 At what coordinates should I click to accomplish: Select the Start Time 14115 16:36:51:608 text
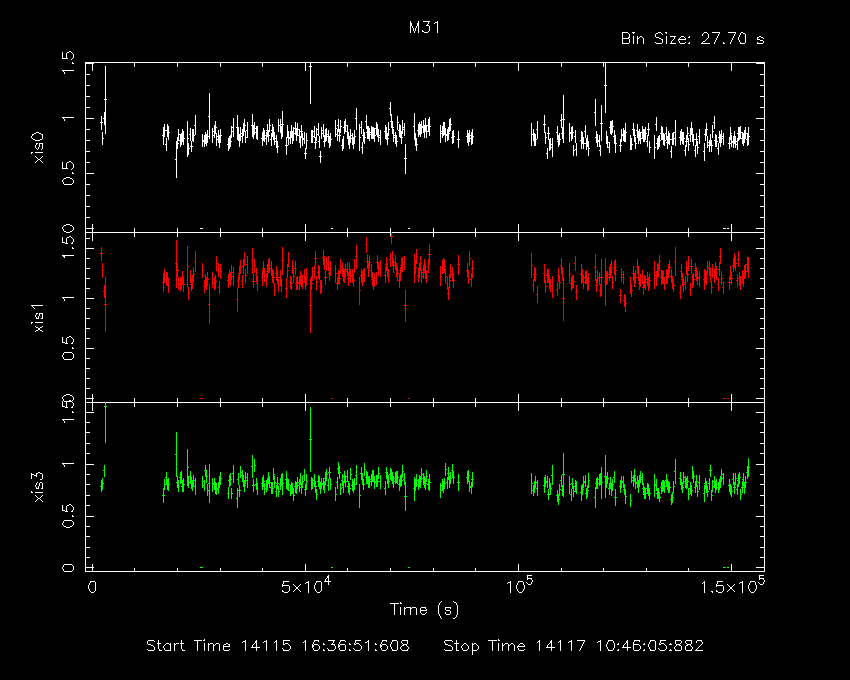278,646
